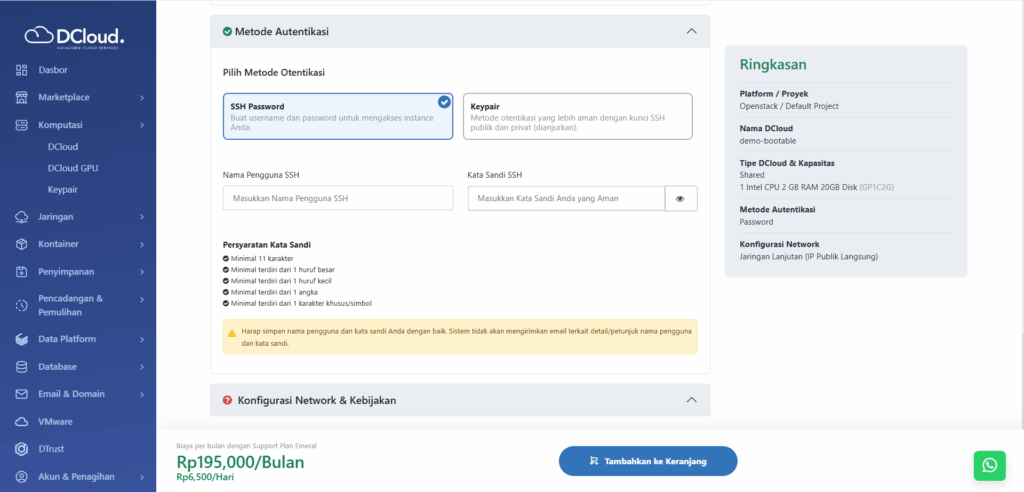Click the DCloud logo in sidebar
The height and width of the screenshot is (492, 1024).
75,38
